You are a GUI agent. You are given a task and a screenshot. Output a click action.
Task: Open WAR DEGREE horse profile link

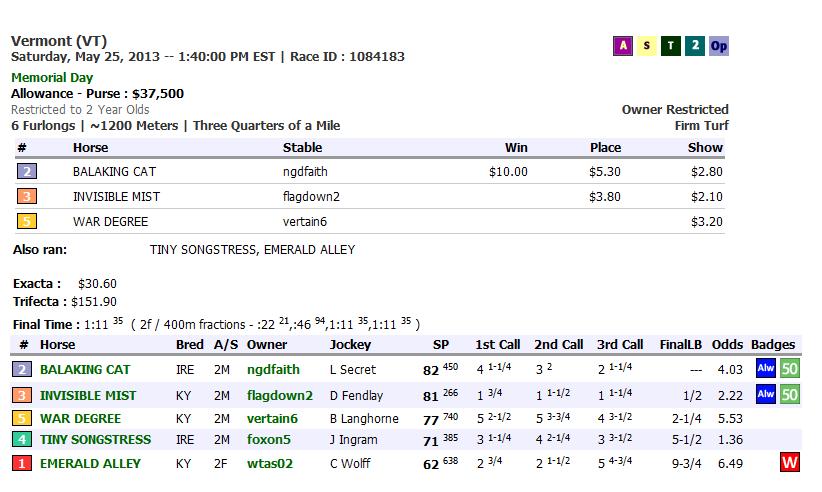click(x=80, y=419)
